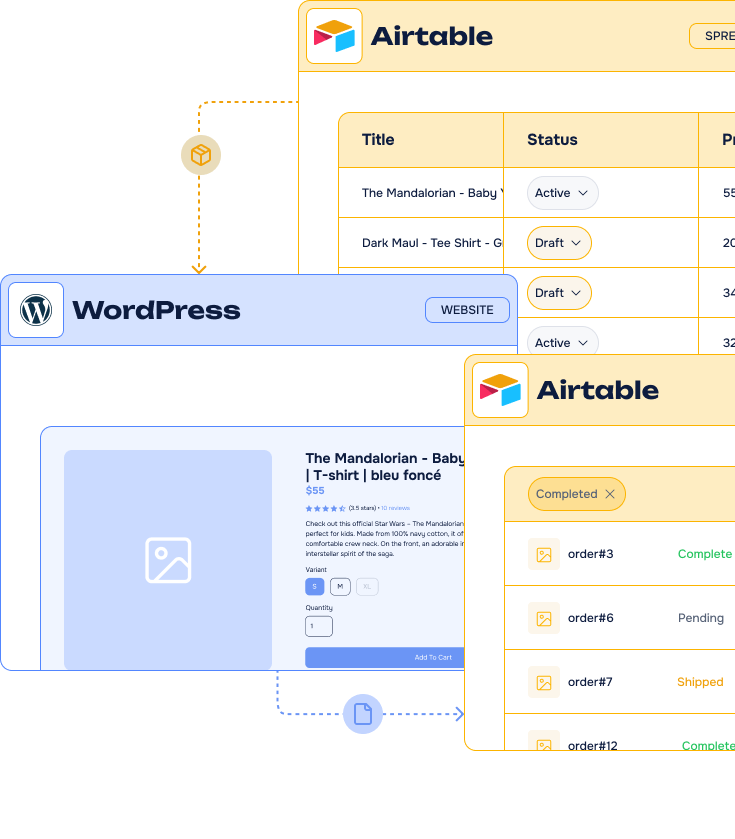The height and width of the screenshot is (839, 735).
Task: Click the order#7 row label
Action: click(x=590, y=682)
